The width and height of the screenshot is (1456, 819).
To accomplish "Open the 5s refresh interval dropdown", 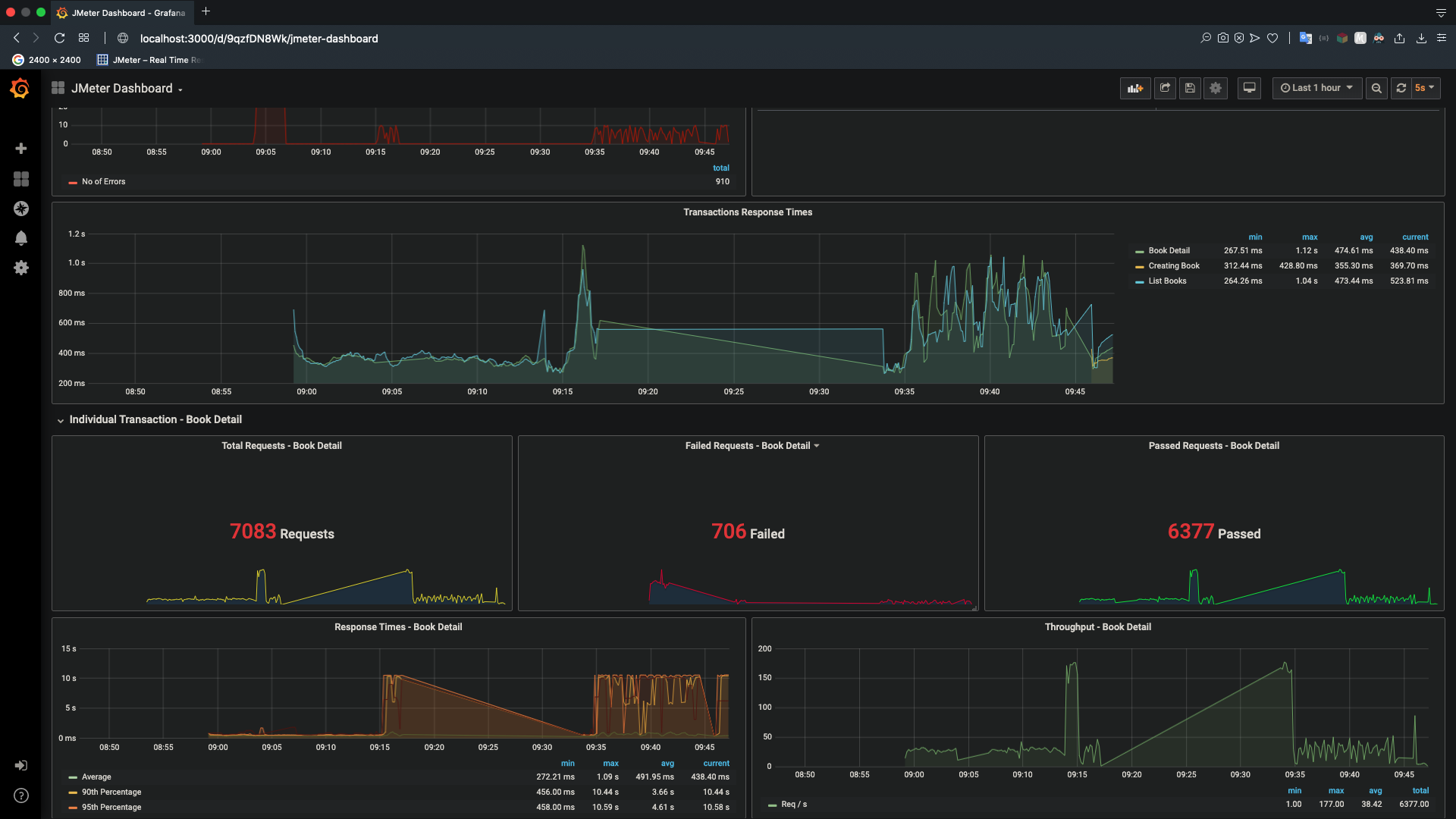I will [1424, 88].
